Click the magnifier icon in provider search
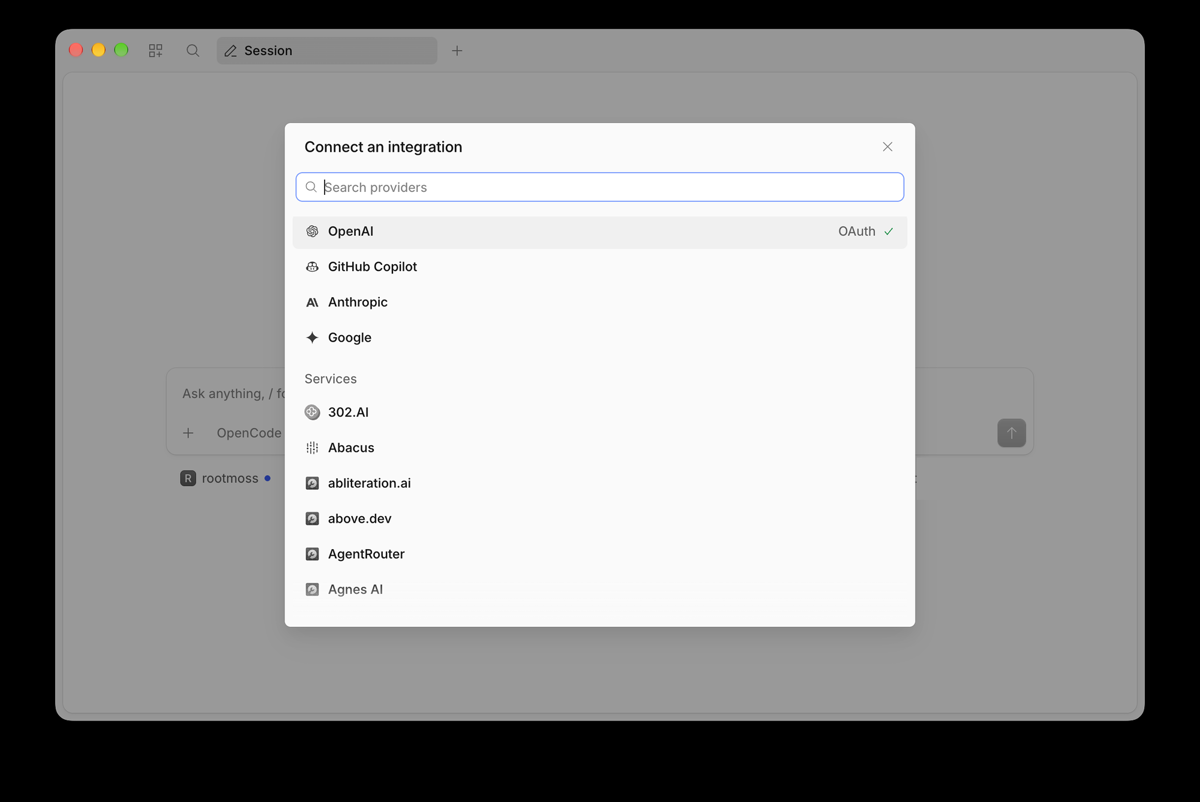1200x802 pixels. (311, 187)
